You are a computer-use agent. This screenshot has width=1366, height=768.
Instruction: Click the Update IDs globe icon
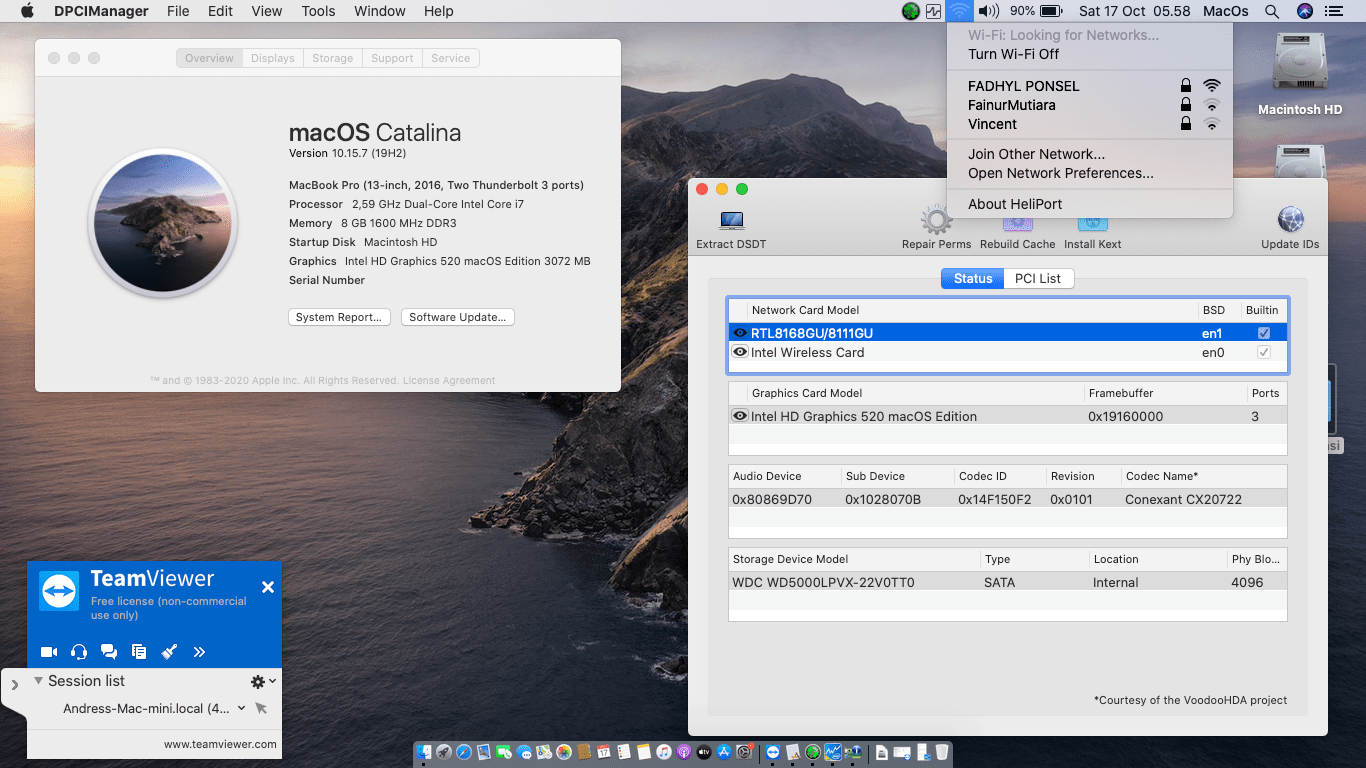point(1290,220)
